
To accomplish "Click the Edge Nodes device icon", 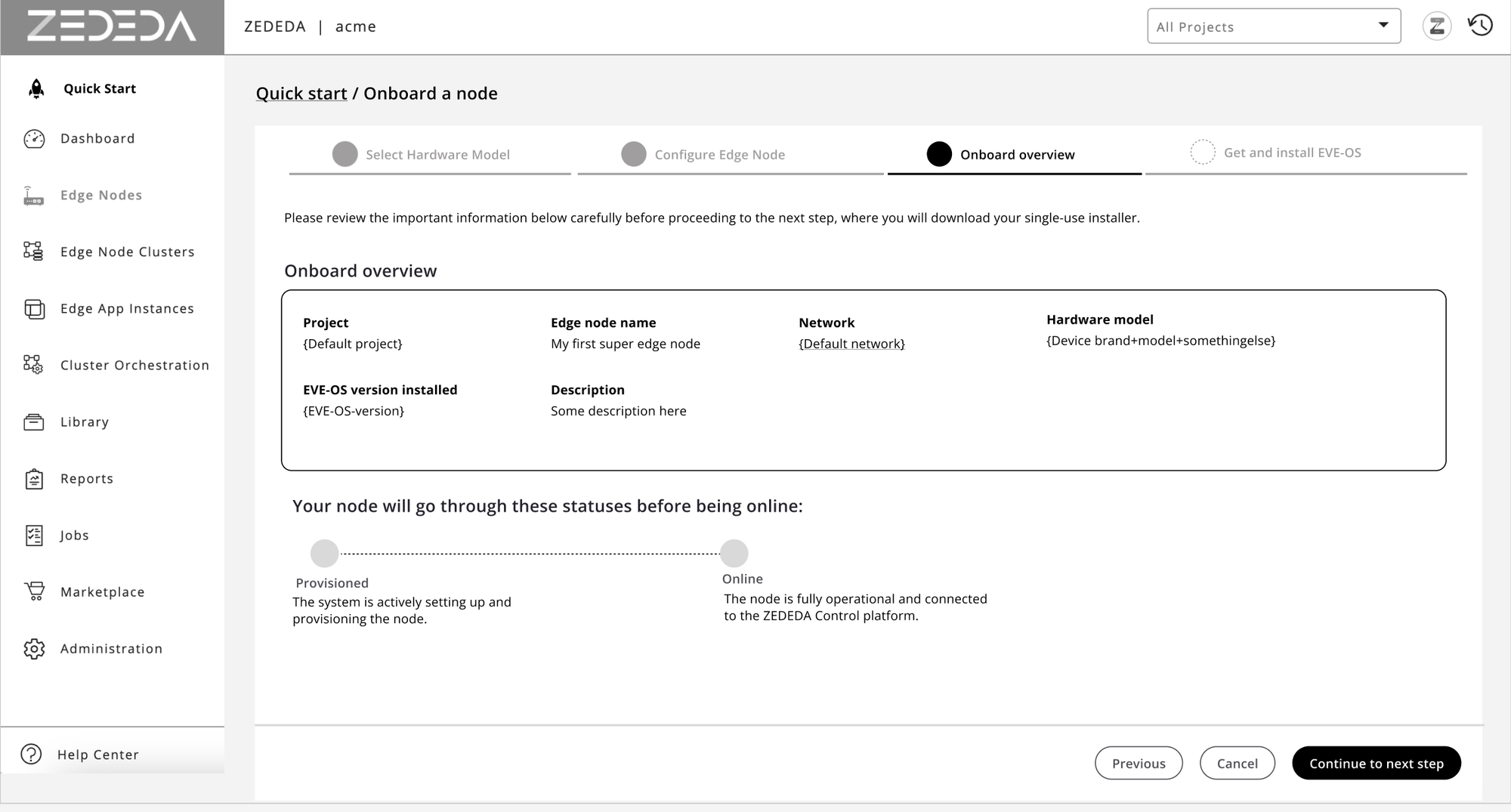I will (x=33, y=195).
